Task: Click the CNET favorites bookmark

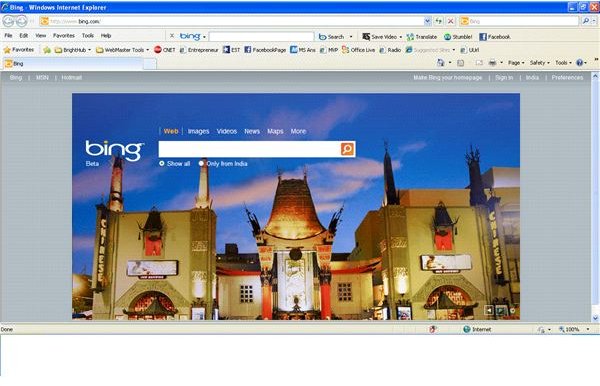Action: (x=165, y=50)
